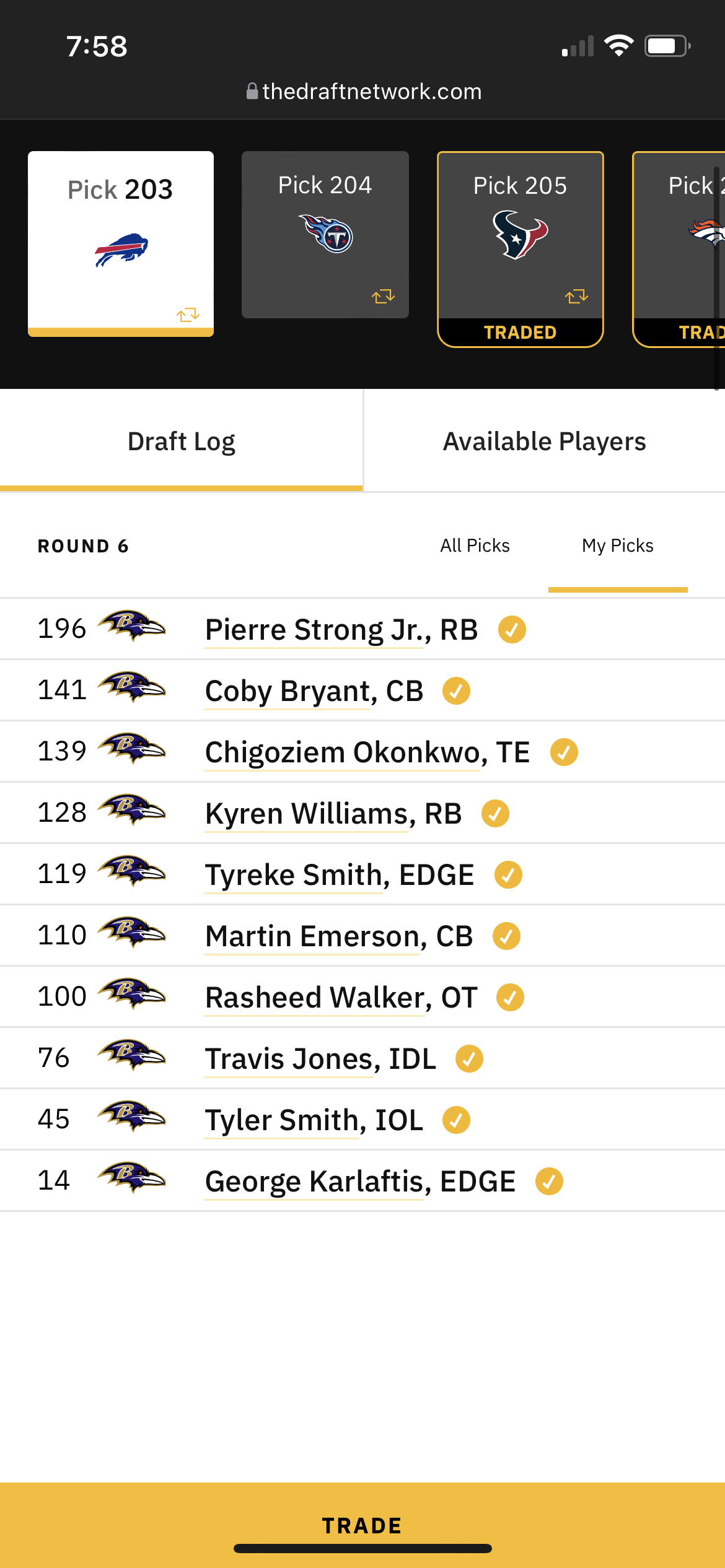This screenshot has width=725, height=1568.
Task: Select the Draft Log tab
Action: tap(181, 442)
